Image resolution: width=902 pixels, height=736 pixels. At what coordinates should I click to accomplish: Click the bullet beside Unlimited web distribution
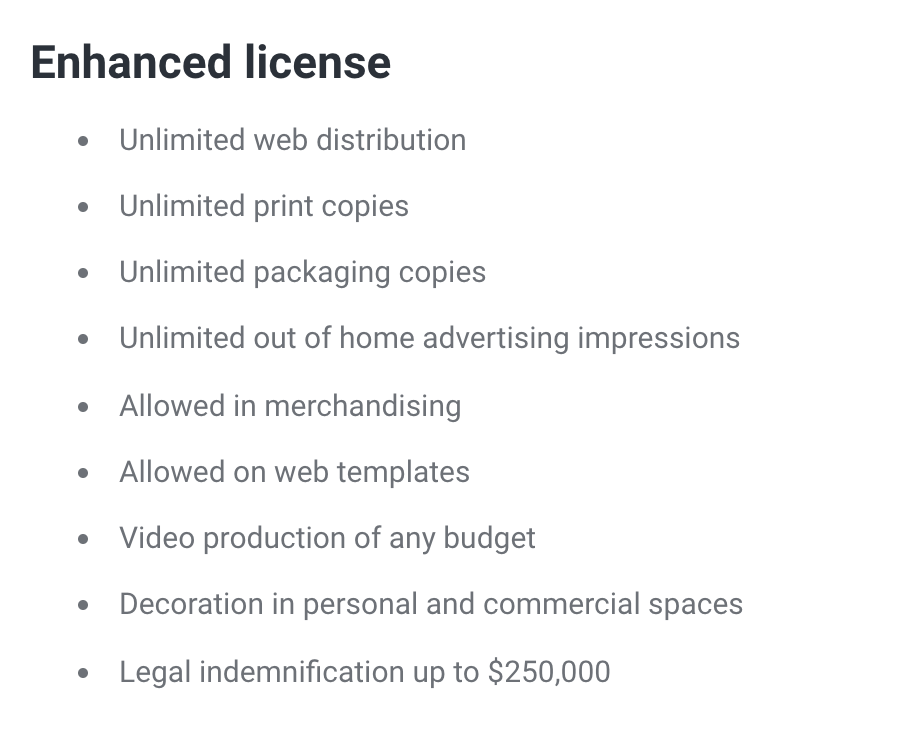pyautogui.click(x=83, y=141)
